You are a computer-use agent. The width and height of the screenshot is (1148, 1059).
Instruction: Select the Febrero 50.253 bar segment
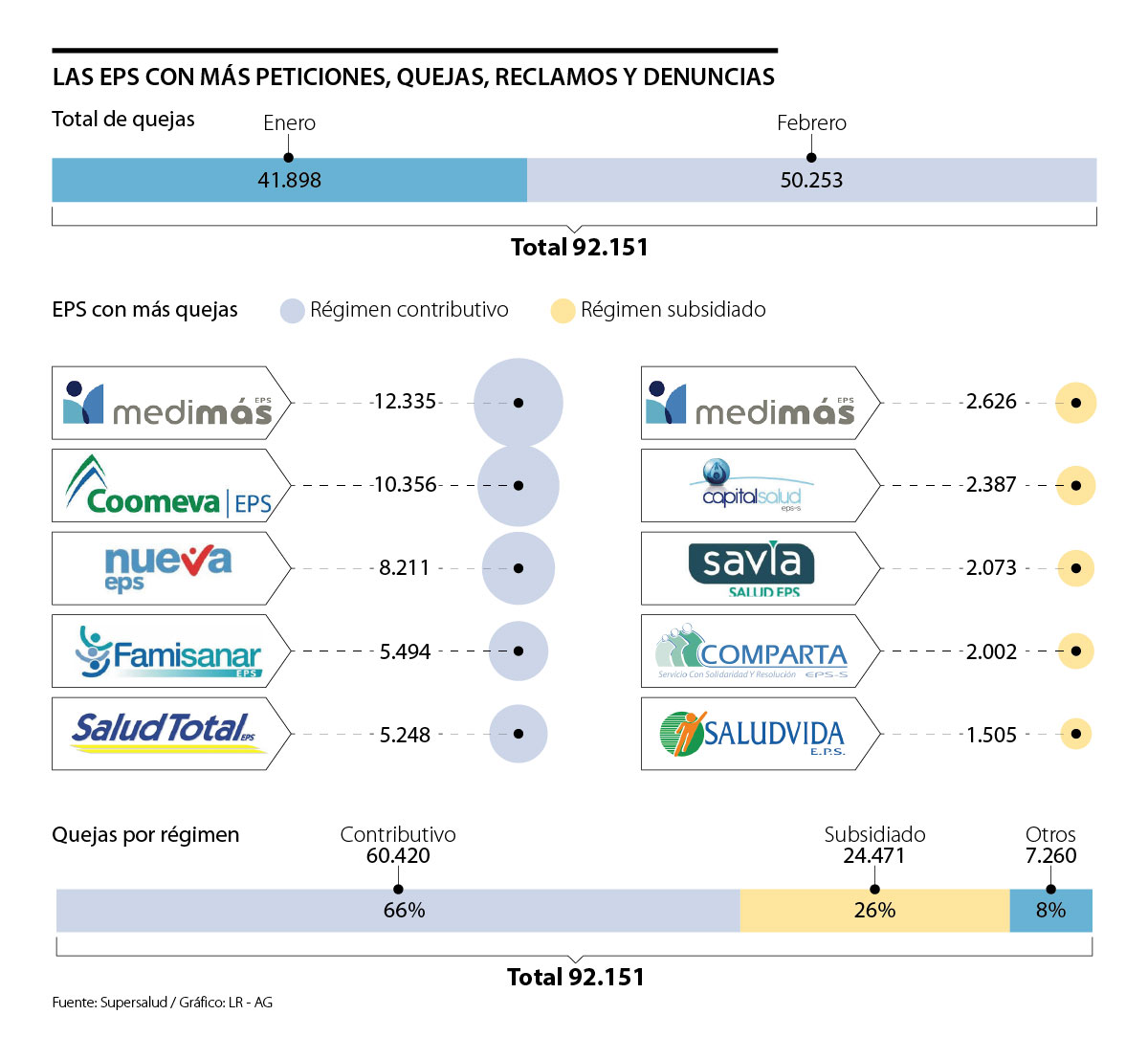tap(811, 180)
